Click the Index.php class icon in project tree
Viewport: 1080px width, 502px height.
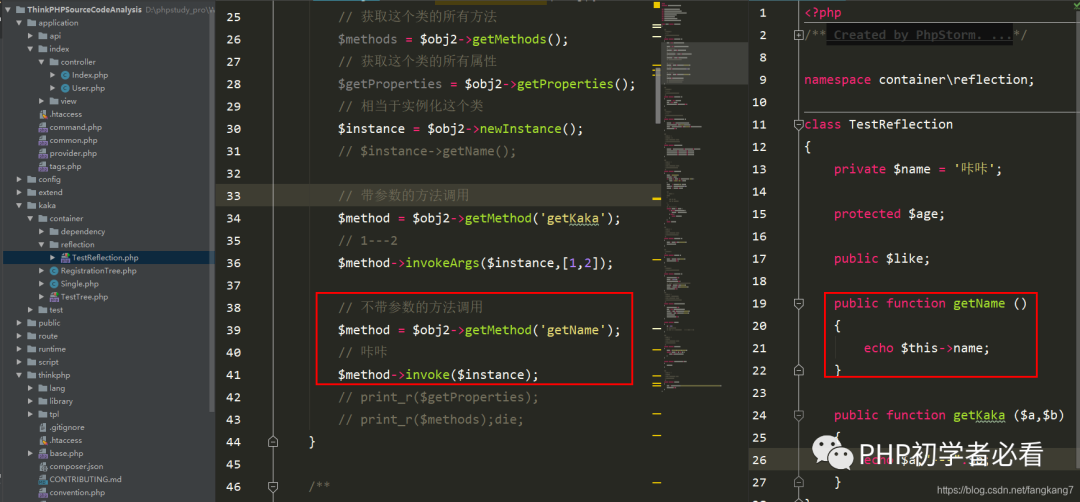pos(65,75)
